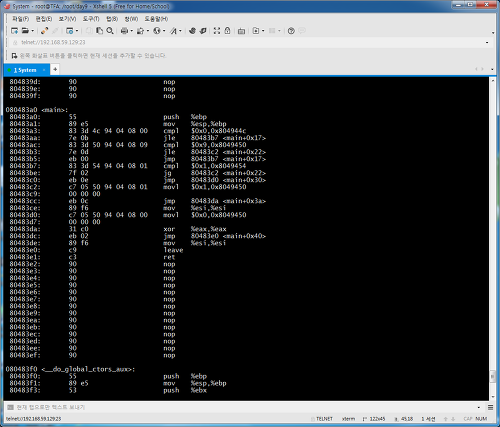500x427 pixels.
Task: Click the 'ret' instruction in the terminal
Action: [x=169, y=257]
